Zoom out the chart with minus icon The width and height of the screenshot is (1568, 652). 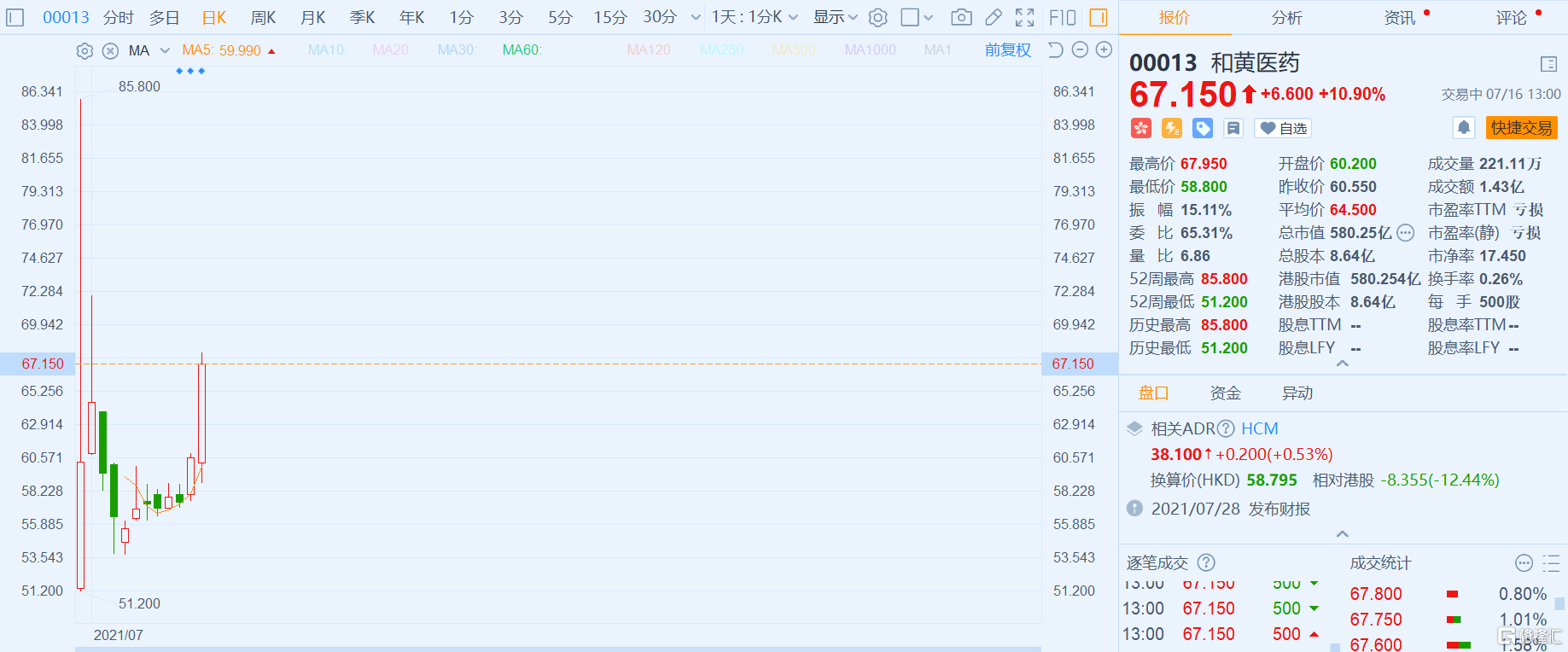(x=1080, y=49)
